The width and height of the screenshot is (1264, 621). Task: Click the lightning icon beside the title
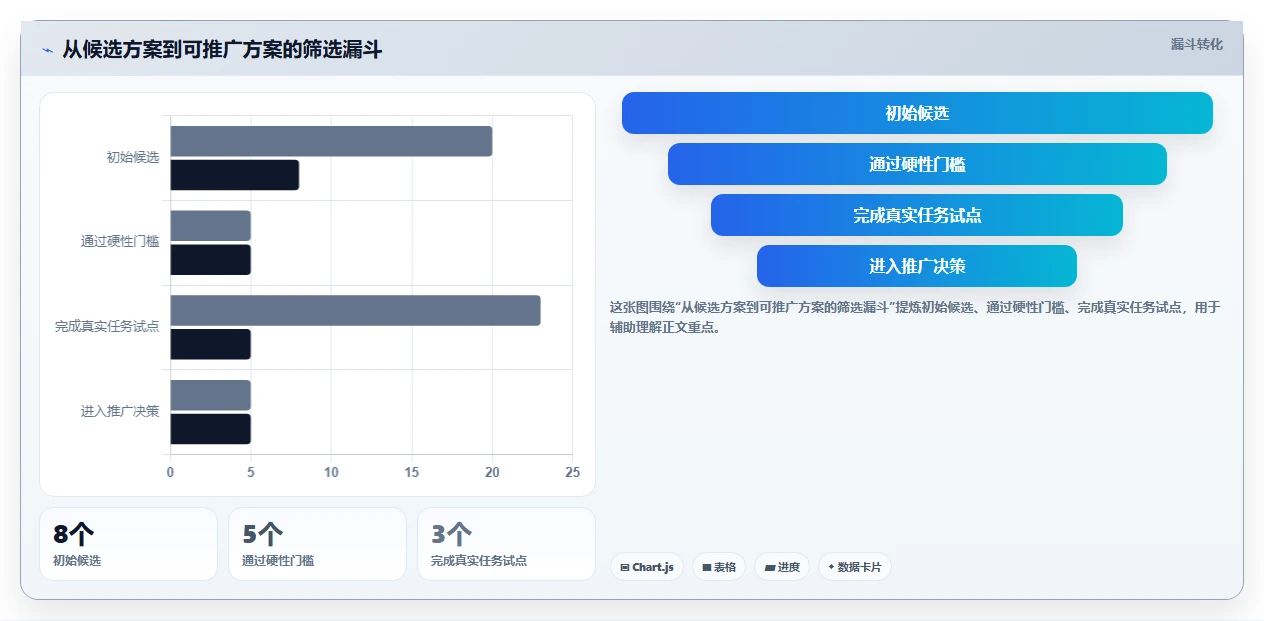pyautogui.click(x=47, y=50)
